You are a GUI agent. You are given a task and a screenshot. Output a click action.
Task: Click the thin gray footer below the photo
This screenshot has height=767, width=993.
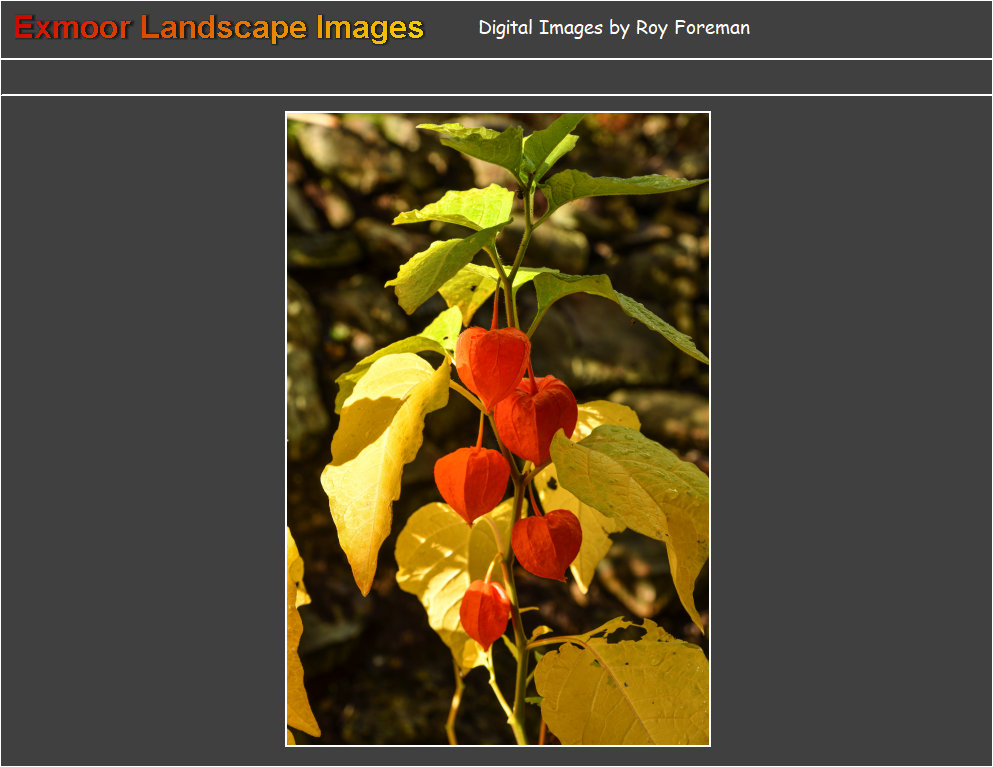(496, 759)
